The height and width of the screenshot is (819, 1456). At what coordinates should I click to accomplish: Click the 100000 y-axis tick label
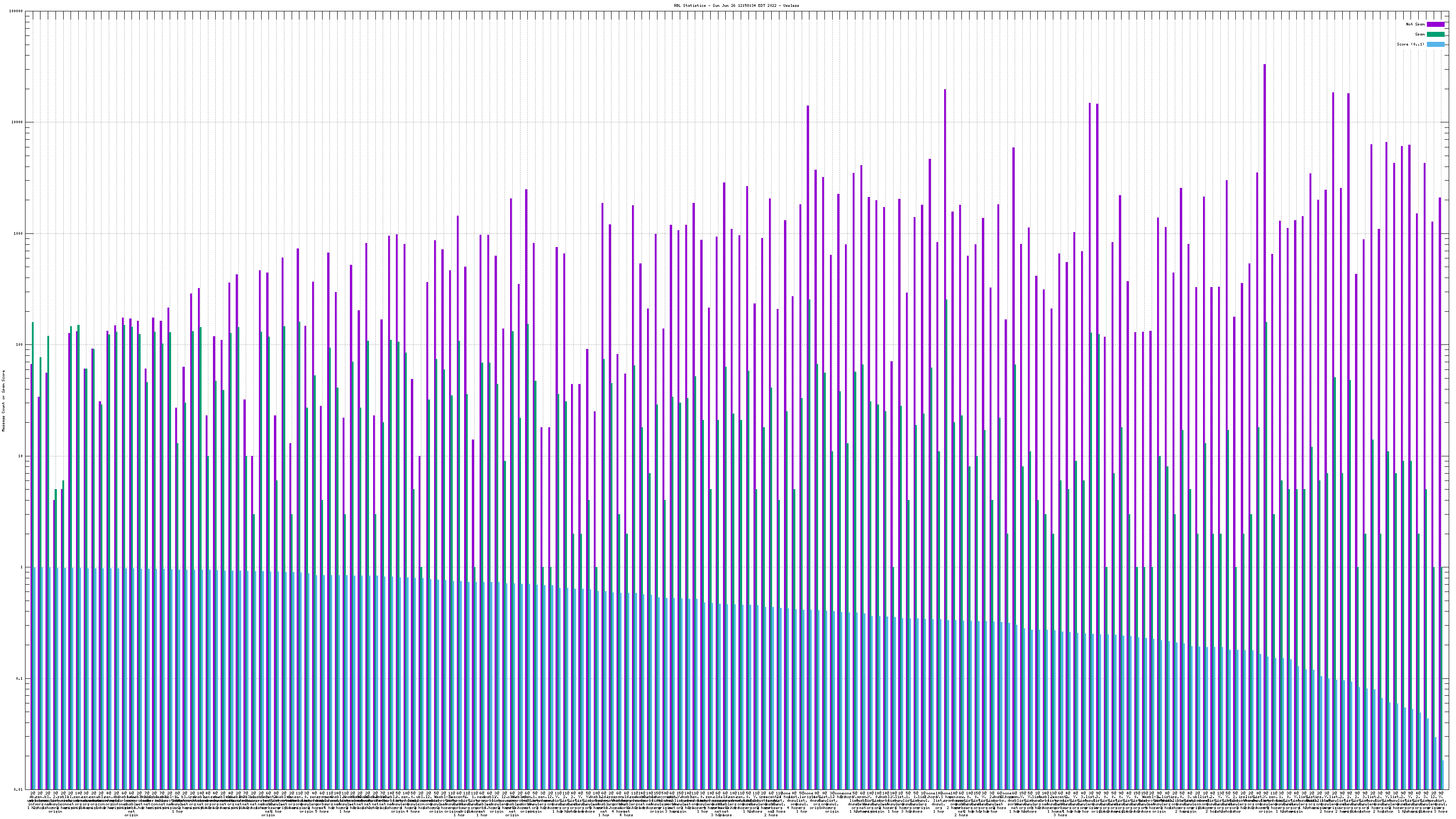coord(16,11)
